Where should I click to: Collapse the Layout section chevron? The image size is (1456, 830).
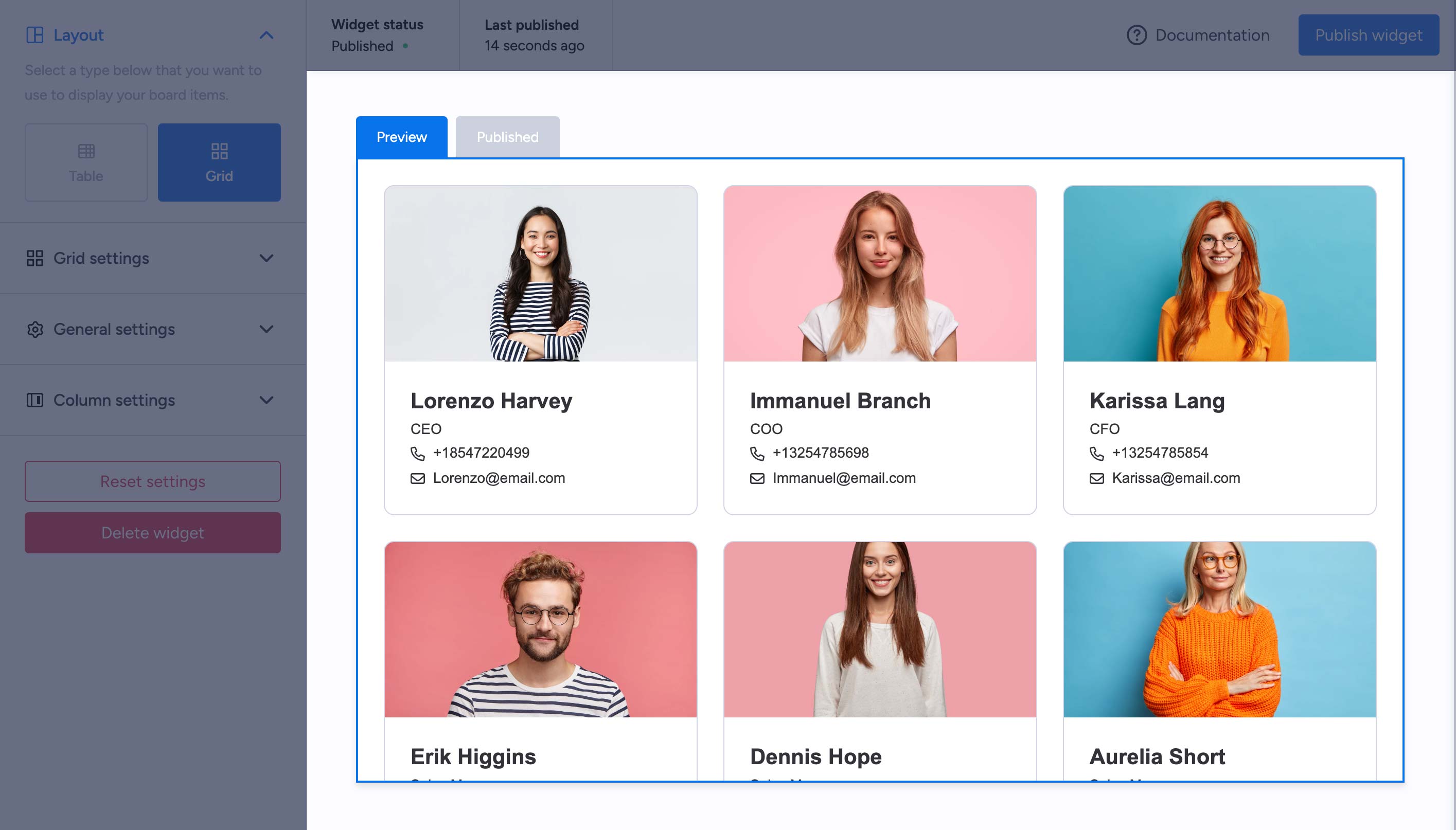click(x=267, y=35)
